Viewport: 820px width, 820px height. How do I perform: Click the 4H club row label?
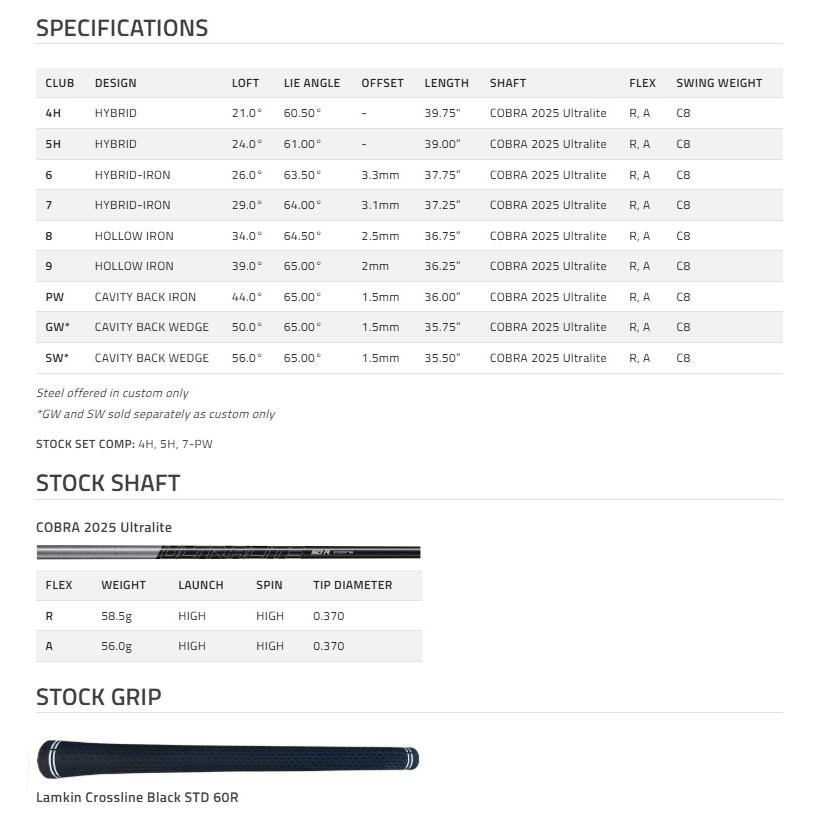tap(53, 113)
